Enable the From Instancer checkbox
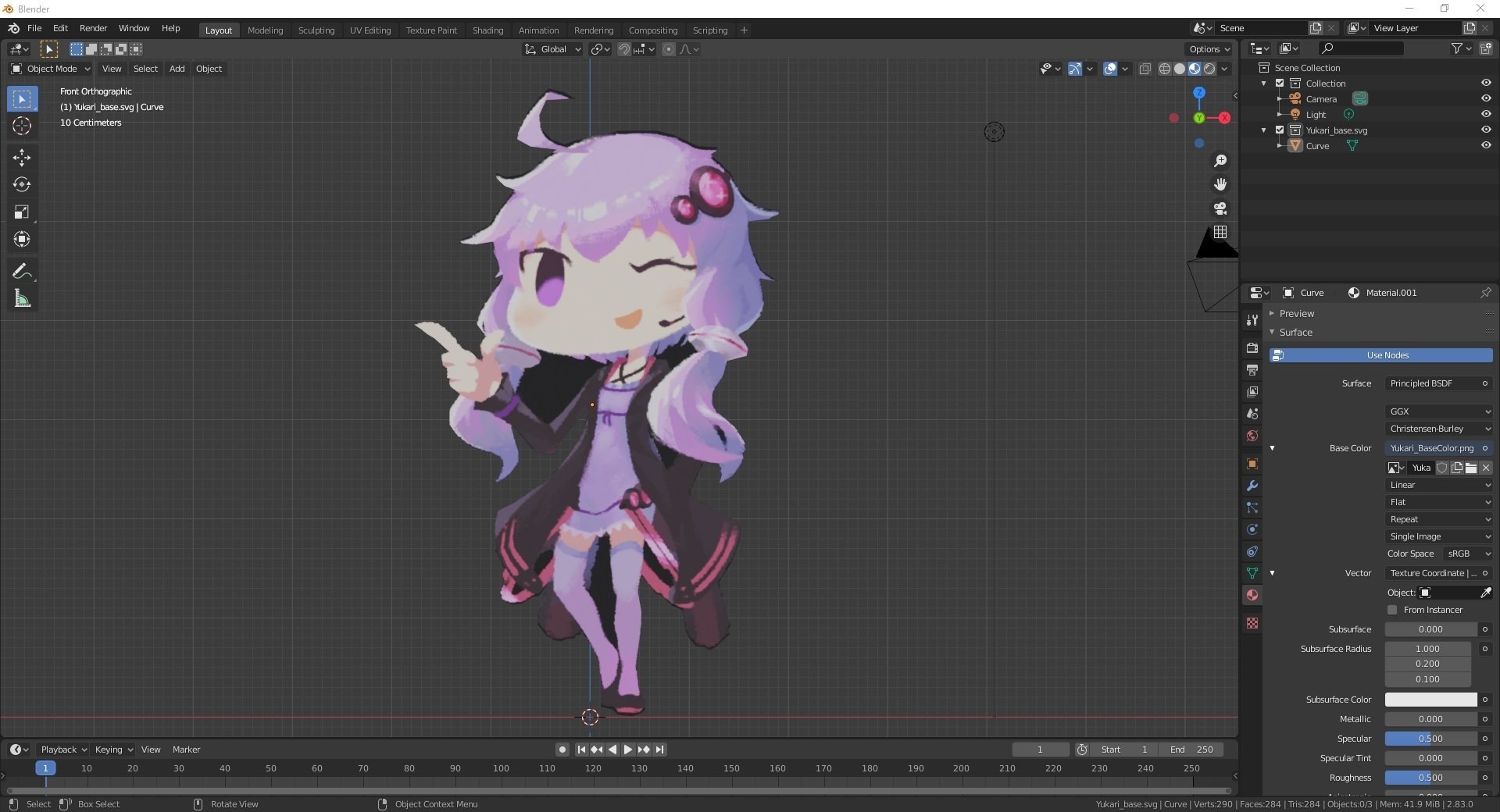Screen dimensions: 1500x812 (x=1392, y=610)
